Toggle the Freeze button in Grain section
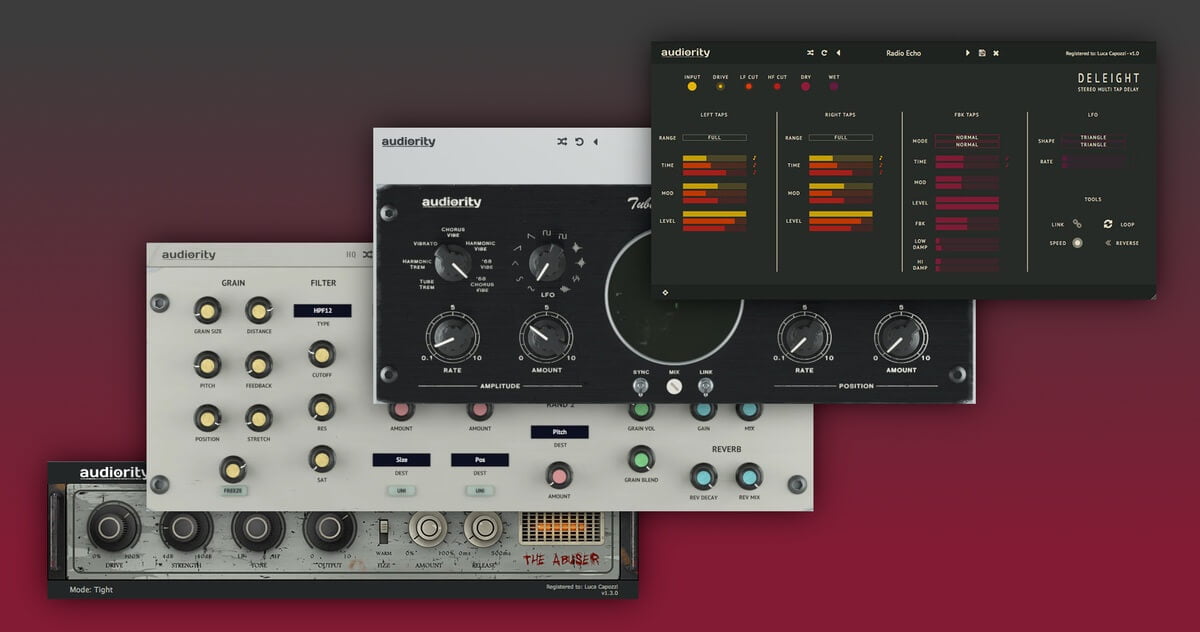 point(233,491)
